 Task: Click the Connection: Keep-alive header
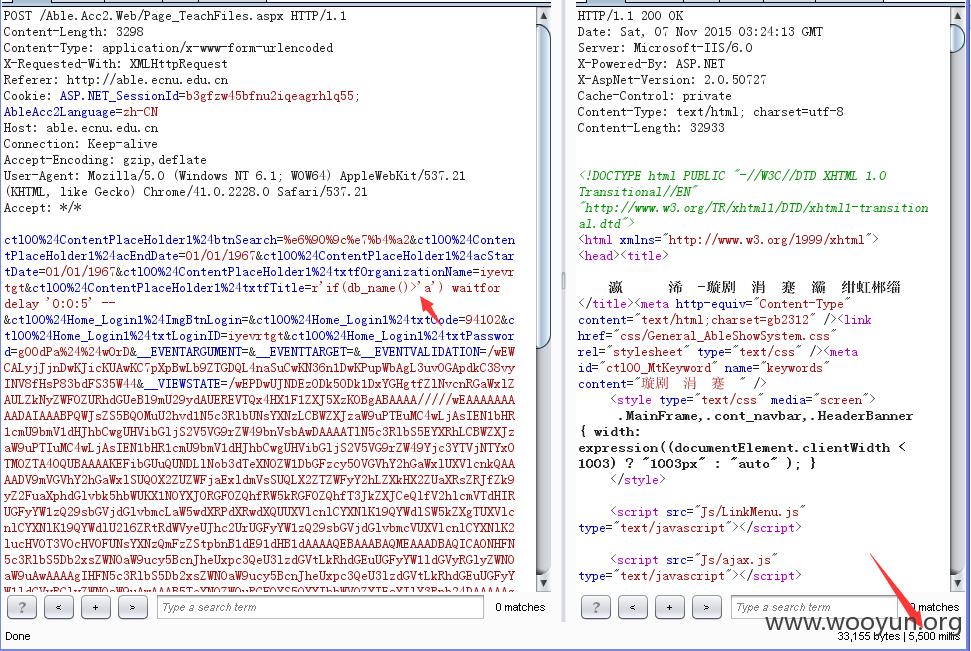click(x=81, y=144)
